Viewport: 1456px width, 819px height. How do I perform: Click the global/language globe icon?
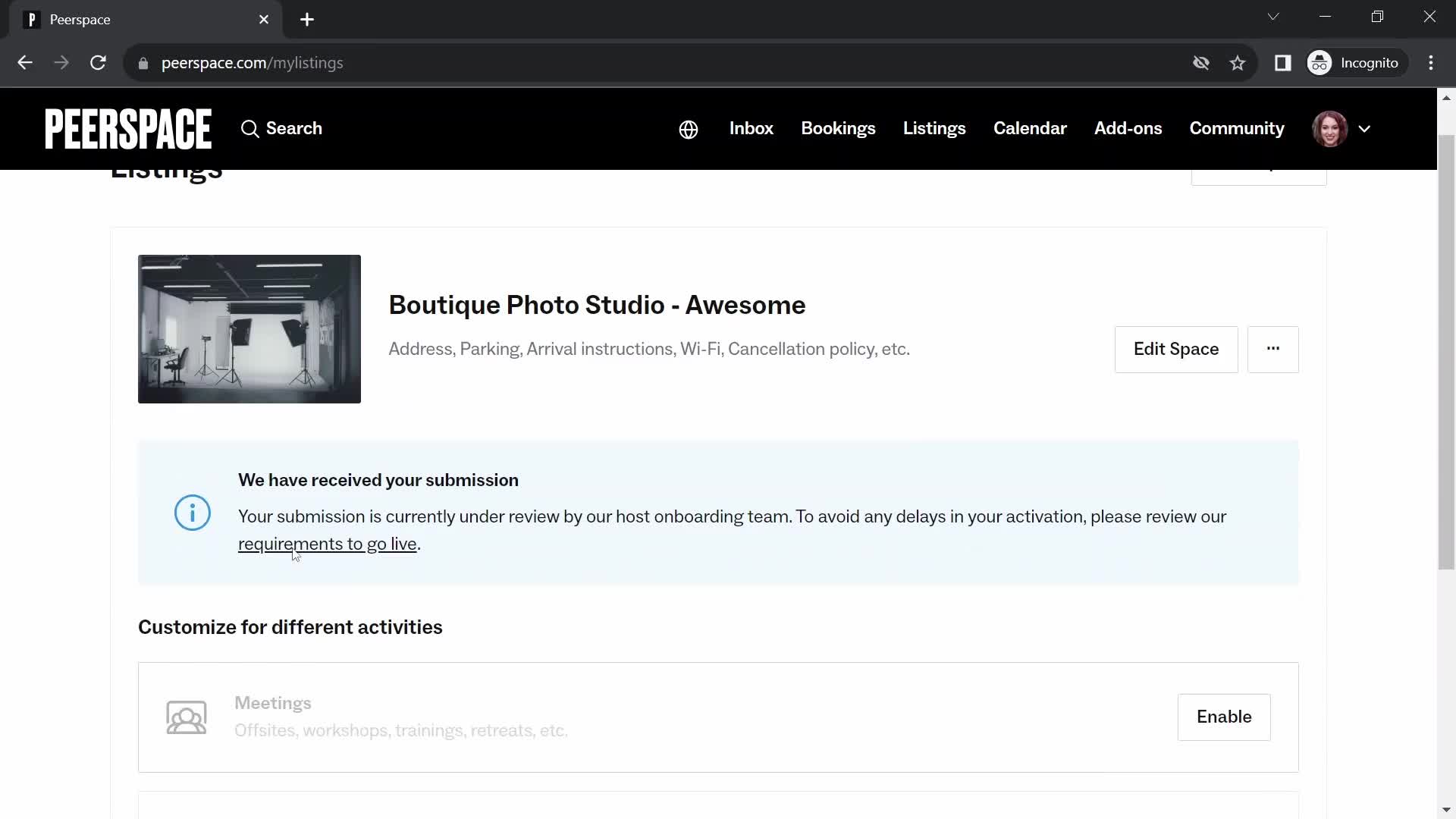coord(688,128)
